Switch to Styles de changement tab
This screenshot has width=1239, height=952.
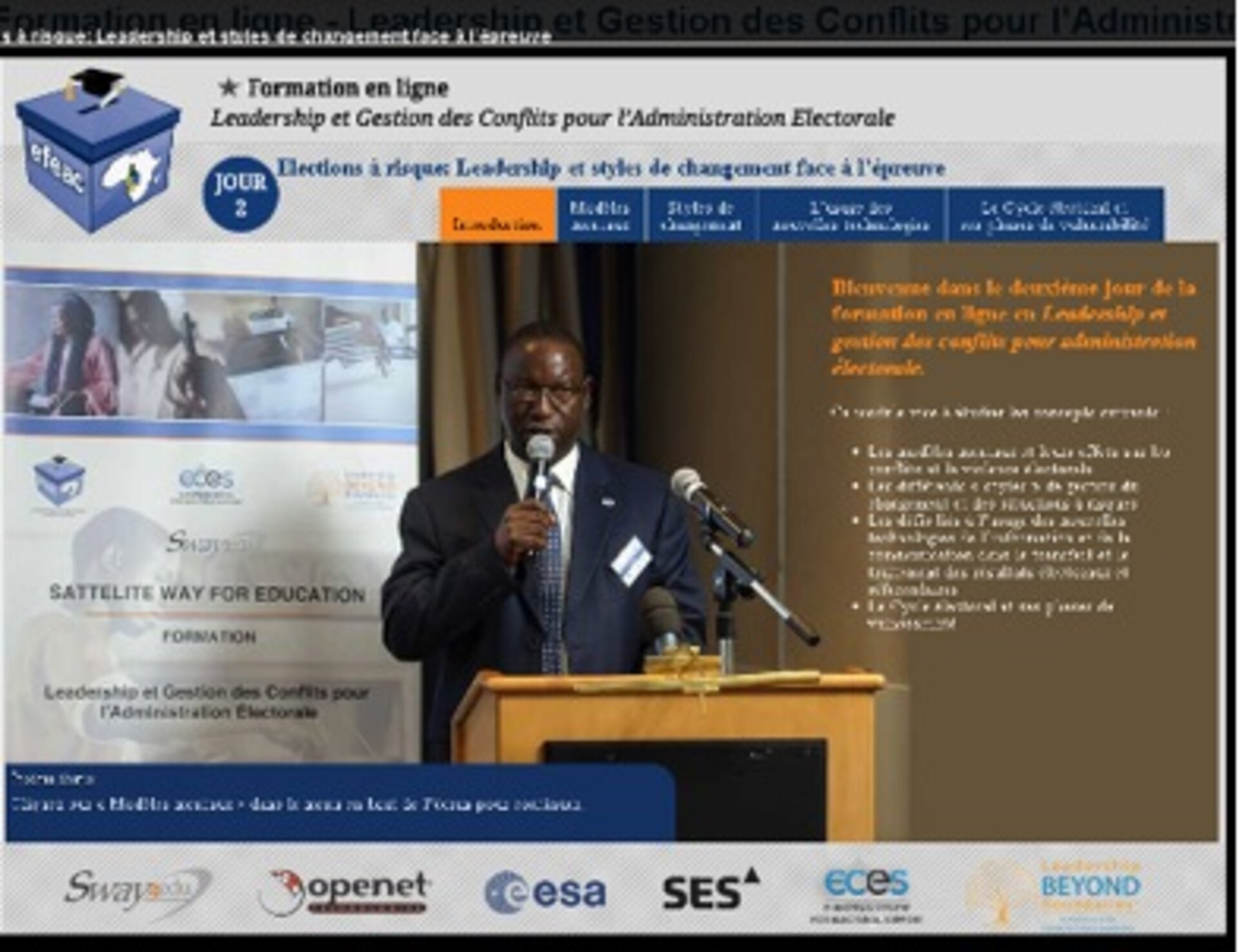coord(700,216)
